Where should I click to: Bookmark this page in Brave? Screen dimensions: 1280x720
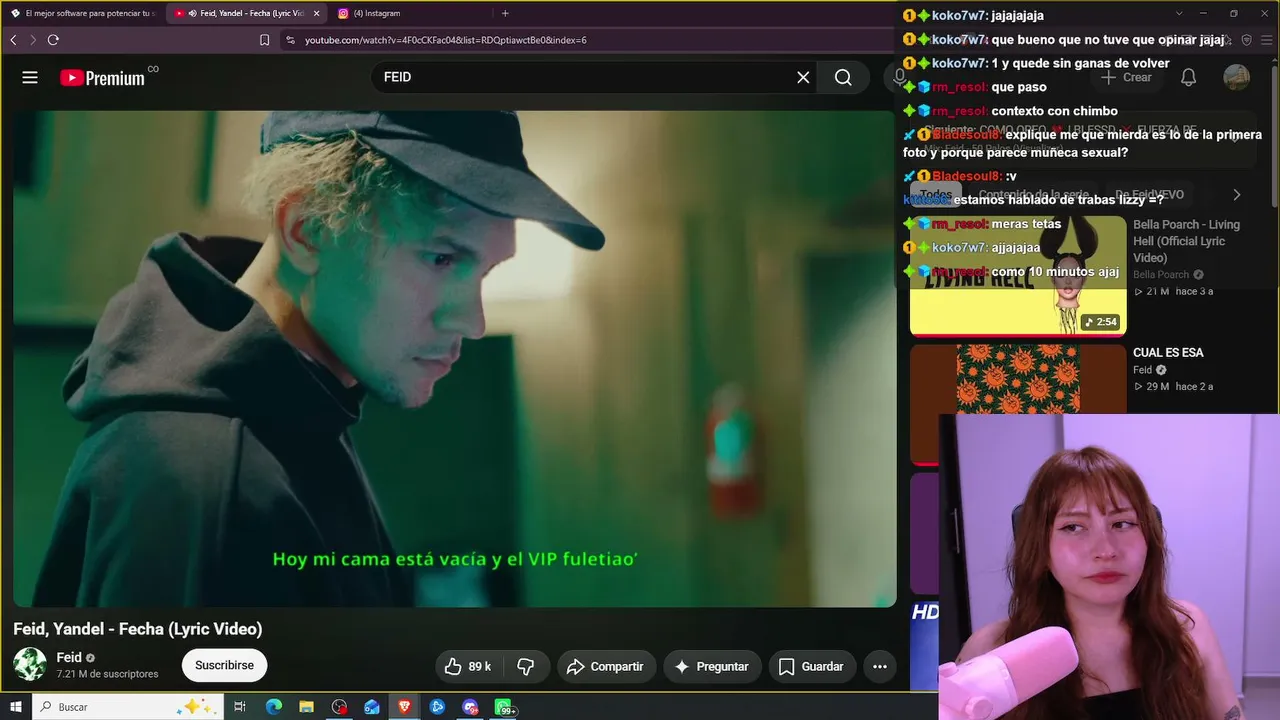264,40
